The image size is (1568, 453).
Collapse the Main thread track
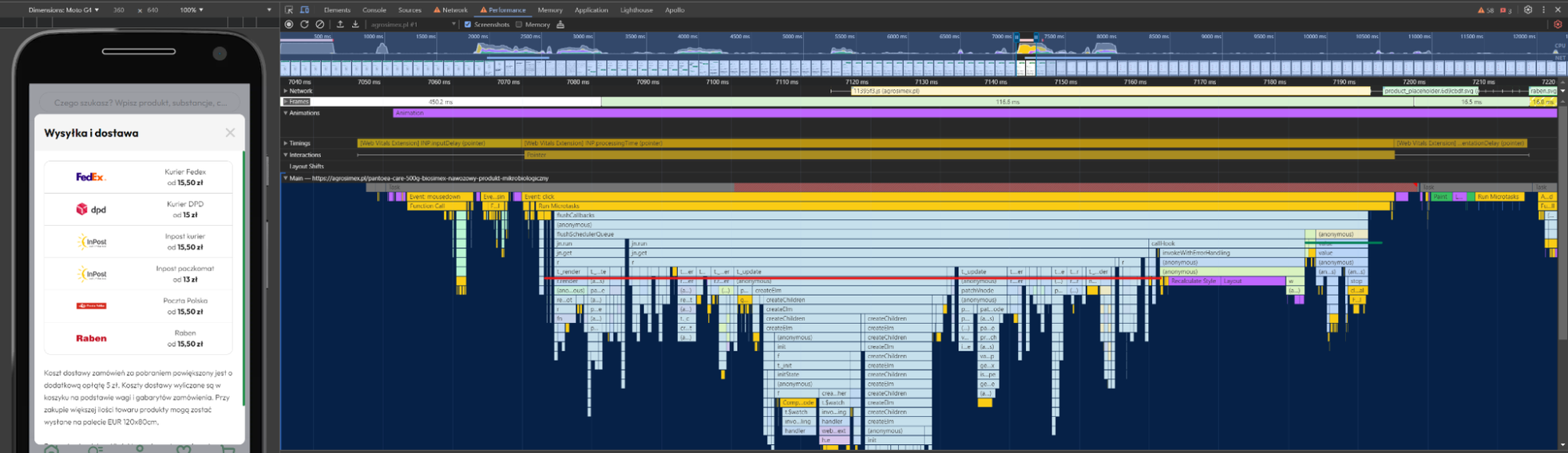(286, 178)
